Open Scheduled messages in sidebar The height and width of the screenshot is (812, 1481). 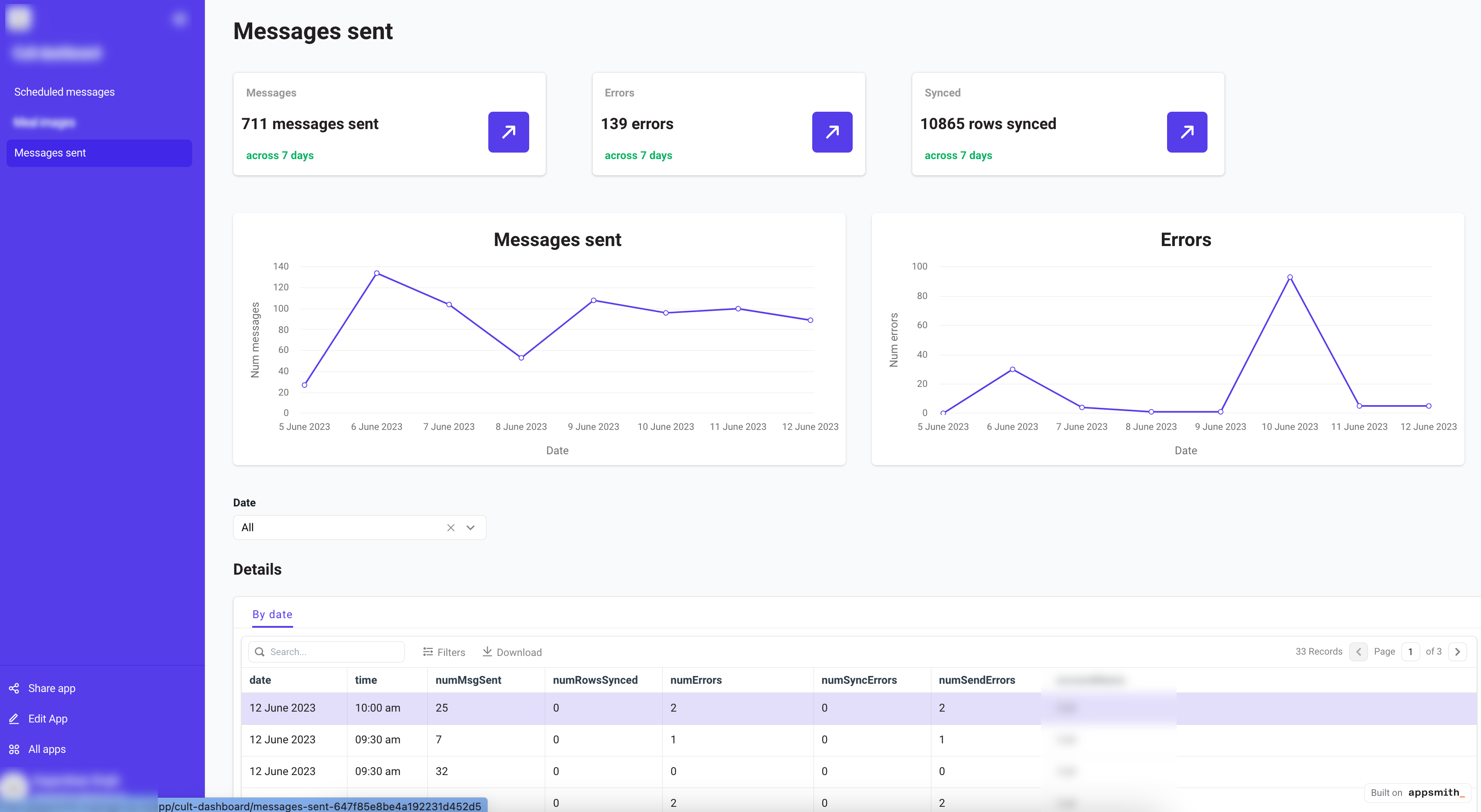[64, 92]
